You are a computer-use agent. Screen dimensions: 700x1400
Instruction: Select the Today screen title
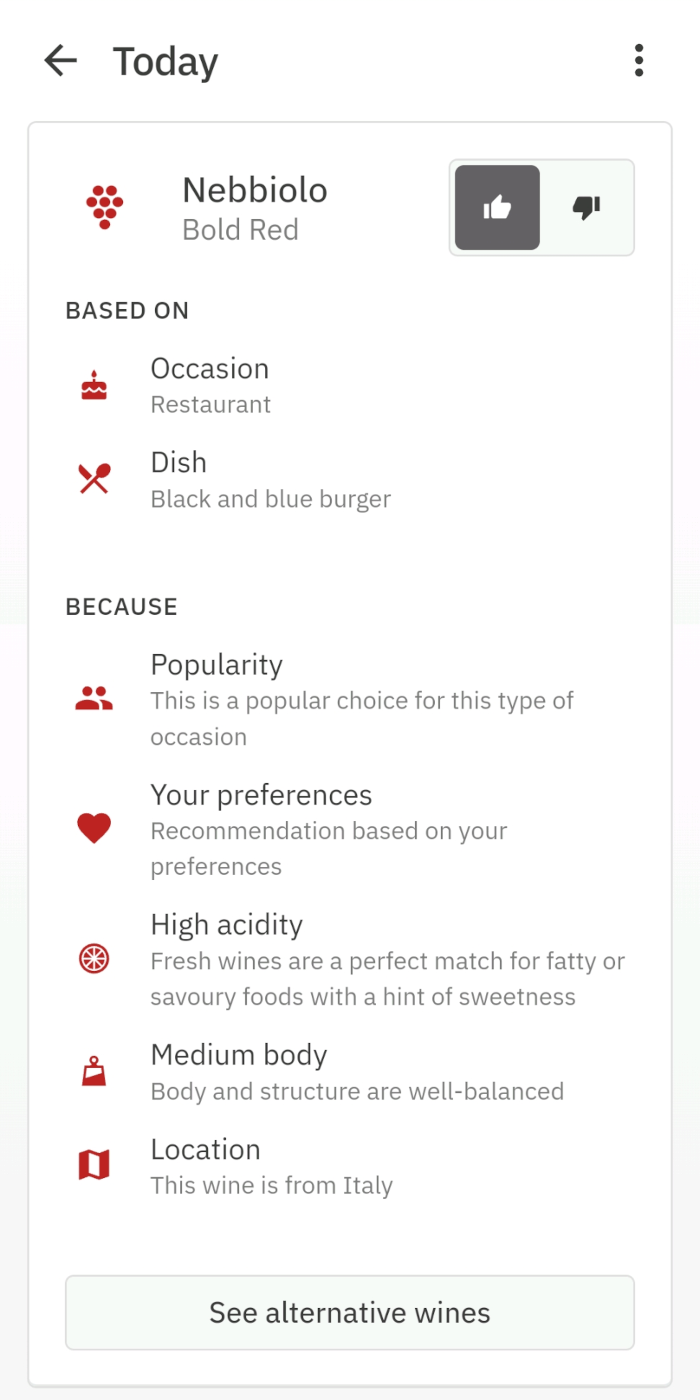(x=165, y=61)
